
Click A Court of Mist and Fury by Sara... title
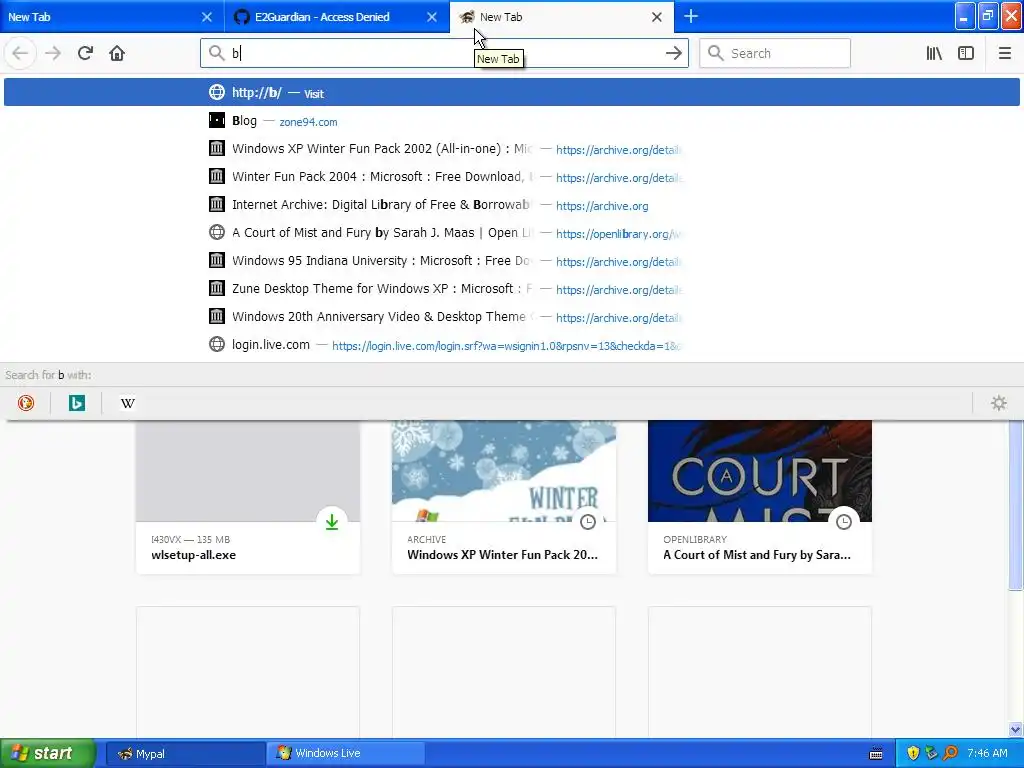point(757,555)
